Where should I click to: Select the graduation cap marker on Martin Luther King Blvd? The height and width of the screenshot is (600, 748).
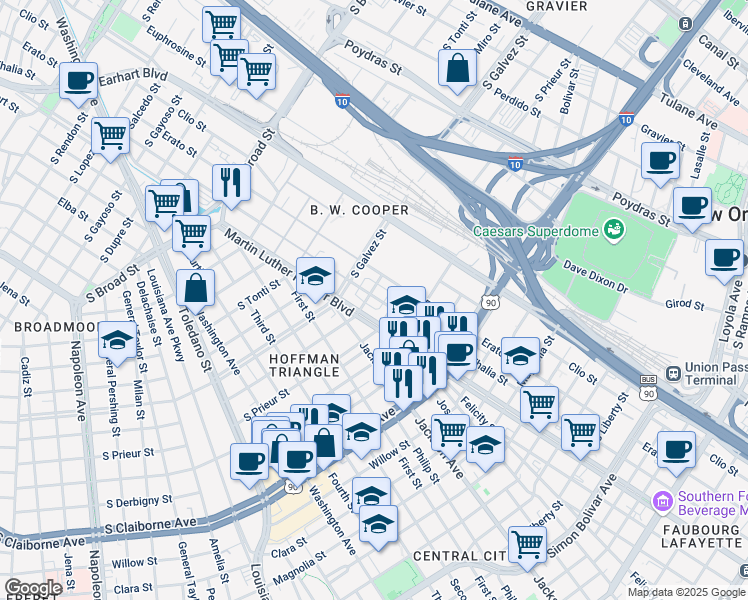click(315, 277)
